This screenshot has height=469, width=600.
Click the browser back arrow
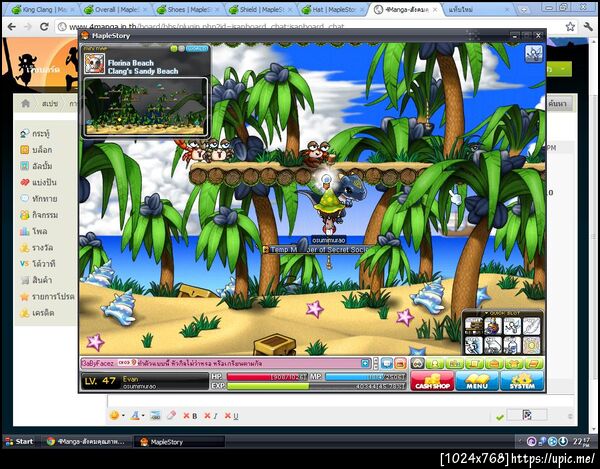12,26
